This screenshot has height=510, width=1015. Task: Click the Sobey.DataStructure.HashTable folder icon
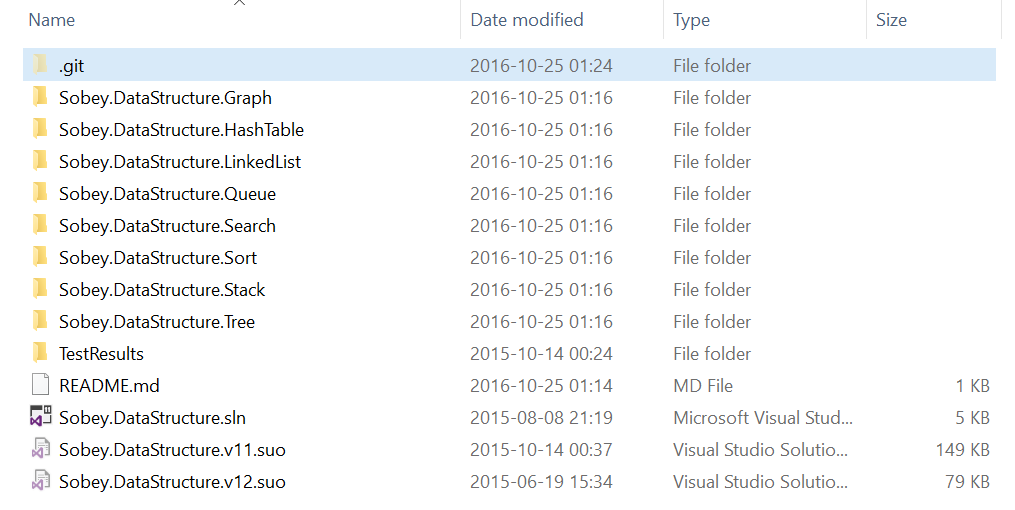coord(40,130)
